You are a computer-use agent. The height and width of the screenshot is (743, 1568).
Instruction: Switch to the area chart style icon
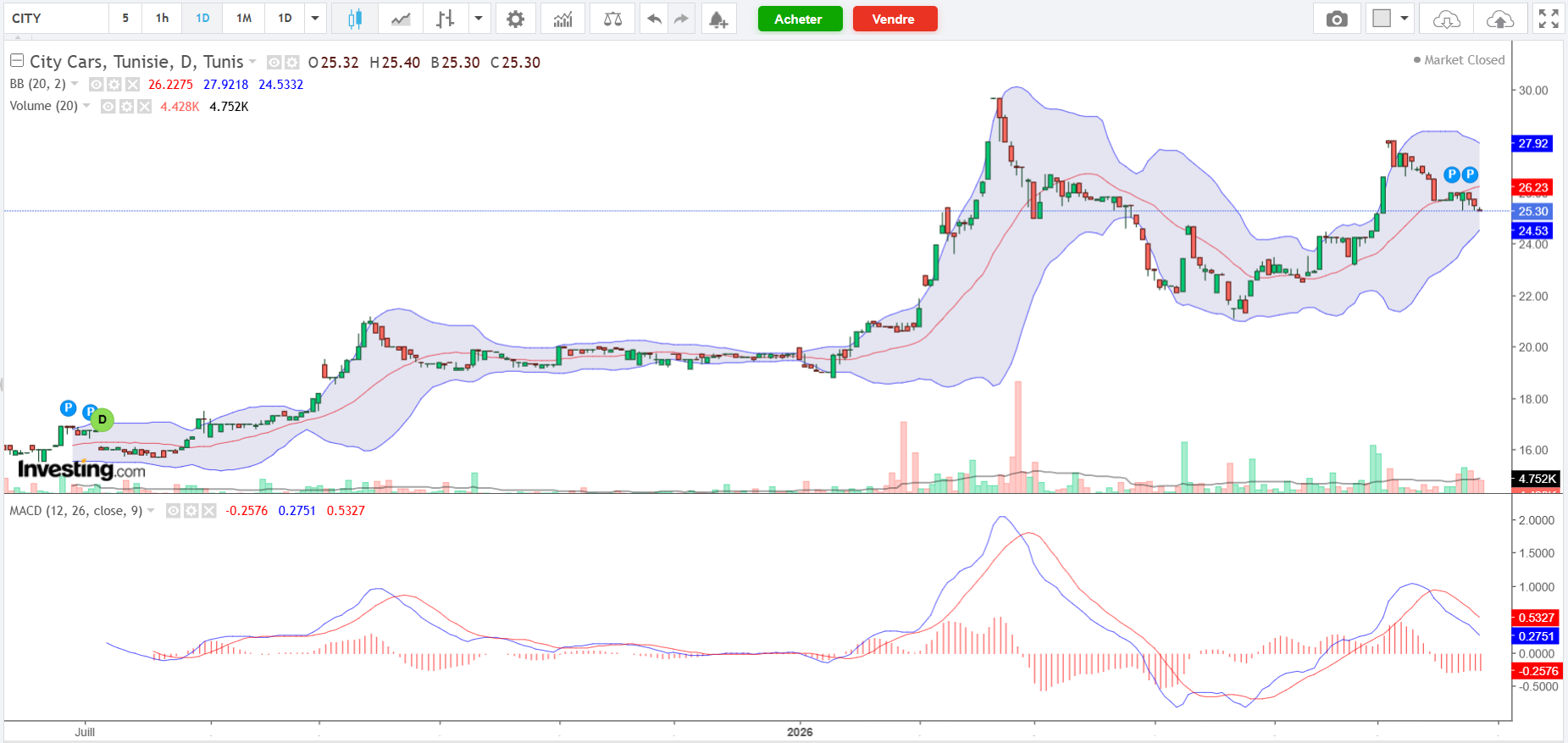pyautogui.click(x=401, y=19)
